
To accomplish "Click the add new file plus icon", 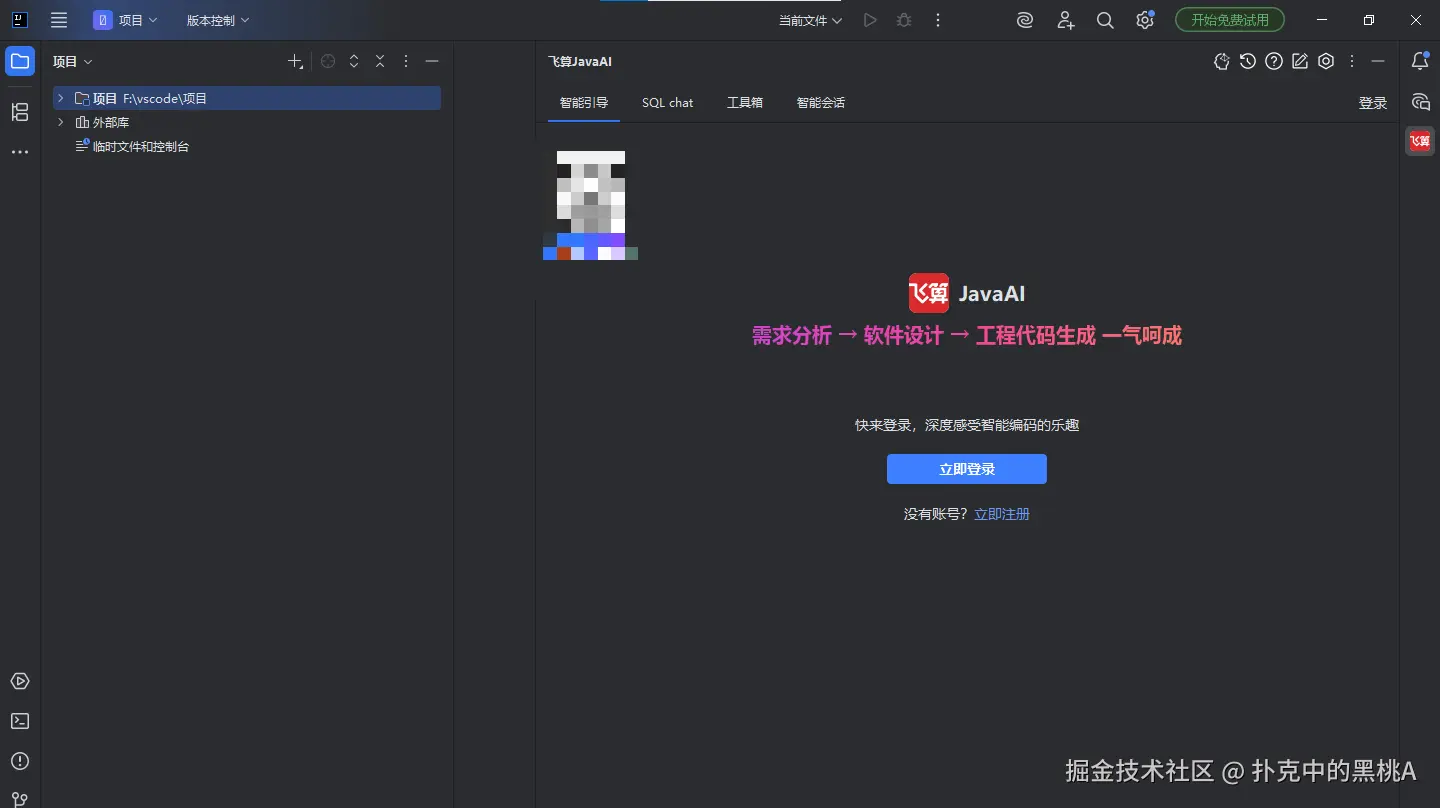I will point(295,61).
